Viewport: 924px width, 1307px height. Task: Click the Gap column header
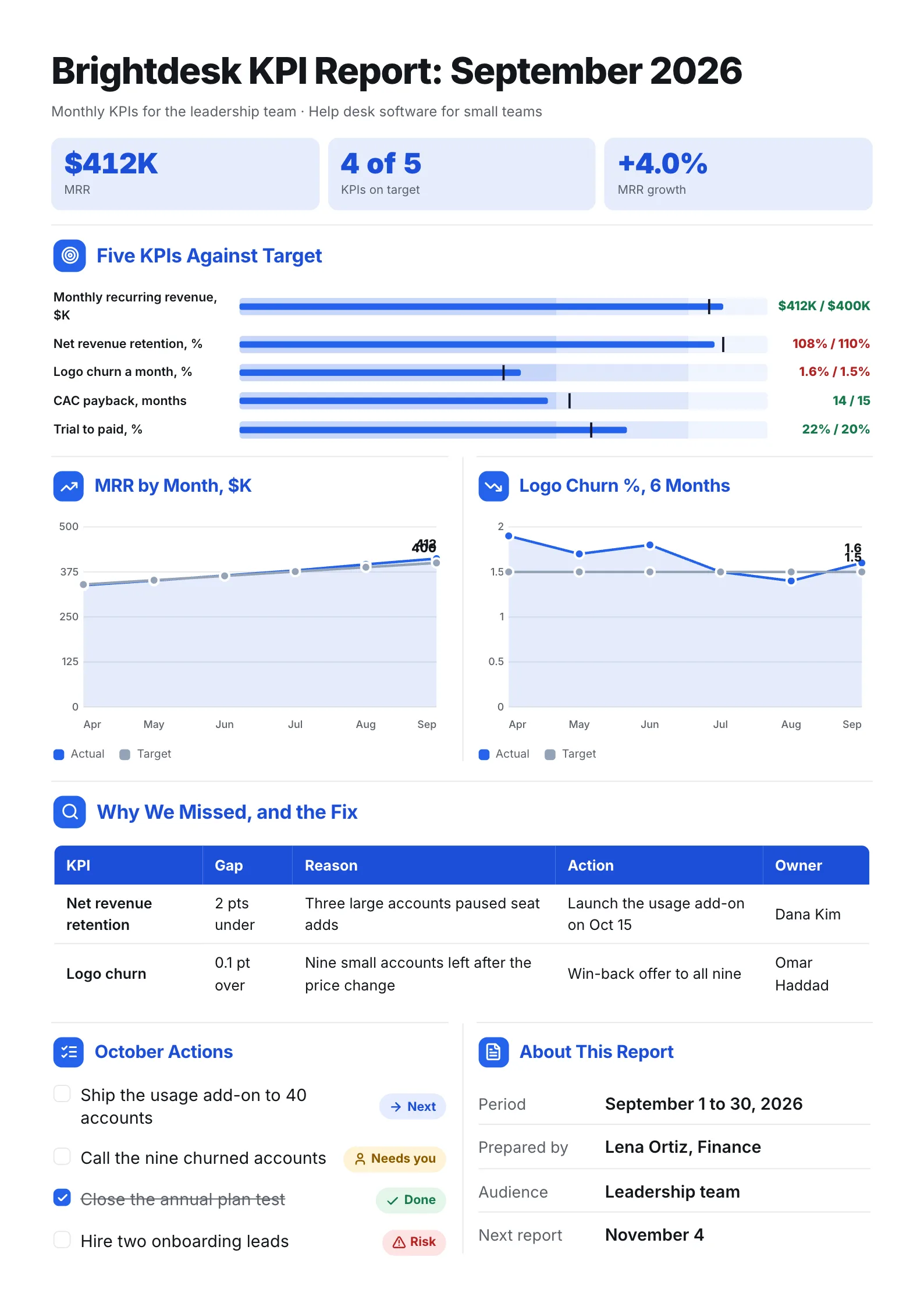247,865
